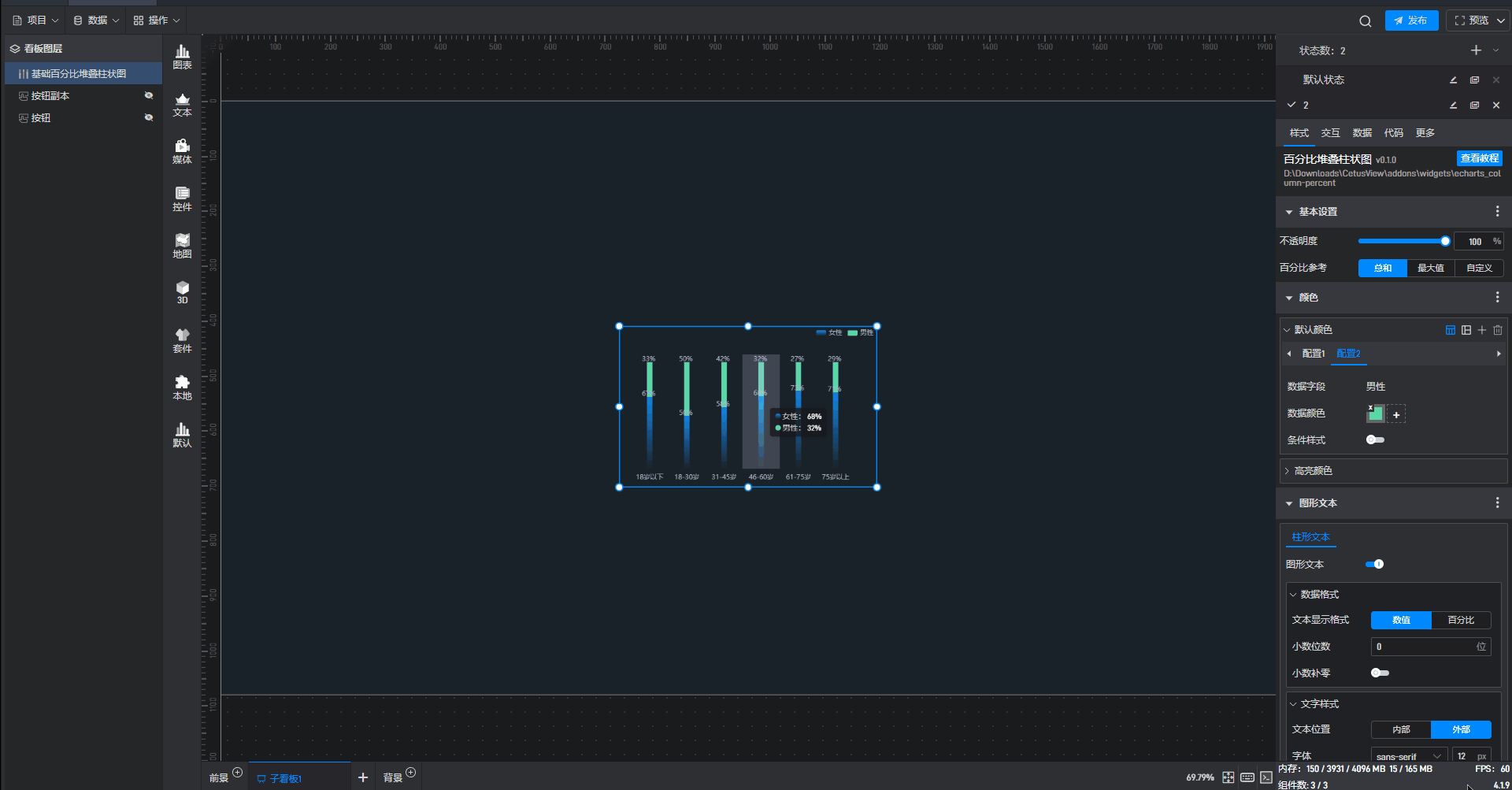The image size is (1512, 790).
Task: Click the 发布 publish button
Action: point(1411,20)
